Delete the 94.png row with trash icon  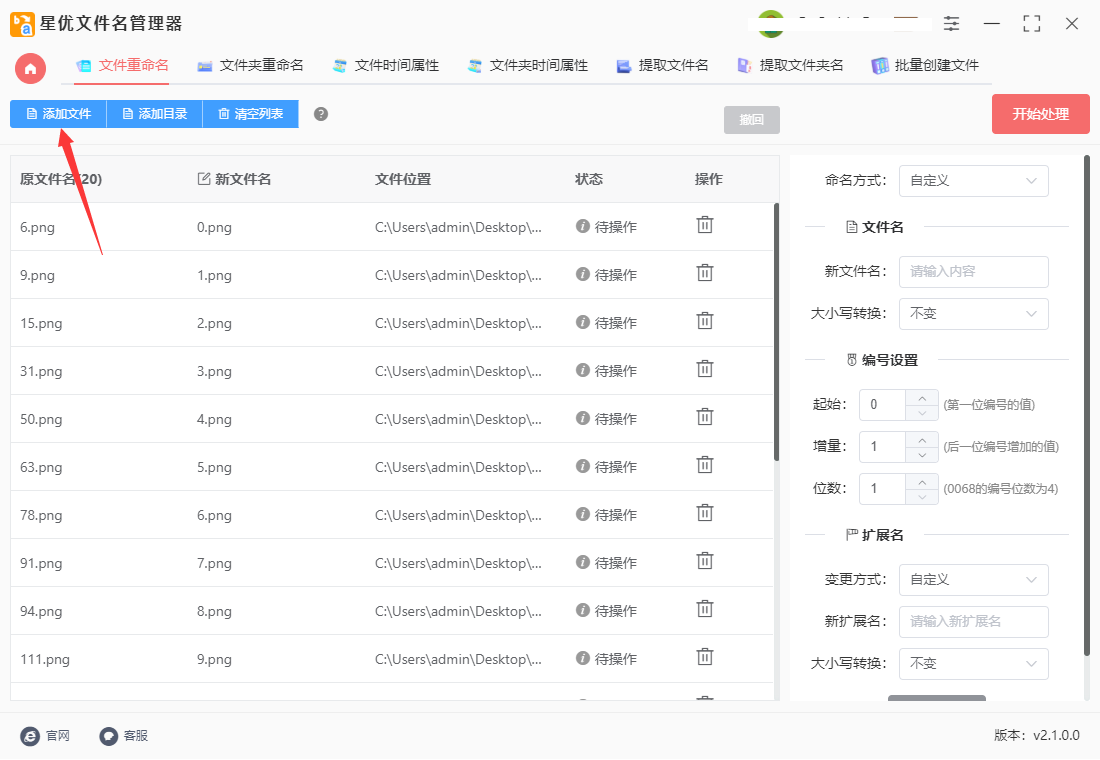point(704,610)
